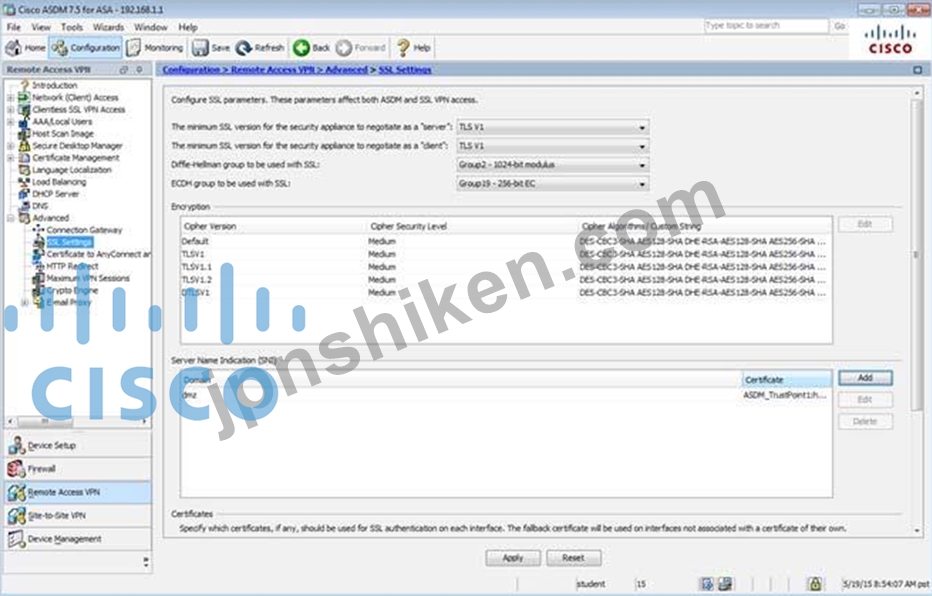Select Remote Access VPN in bottom navigation

[78, 492]
